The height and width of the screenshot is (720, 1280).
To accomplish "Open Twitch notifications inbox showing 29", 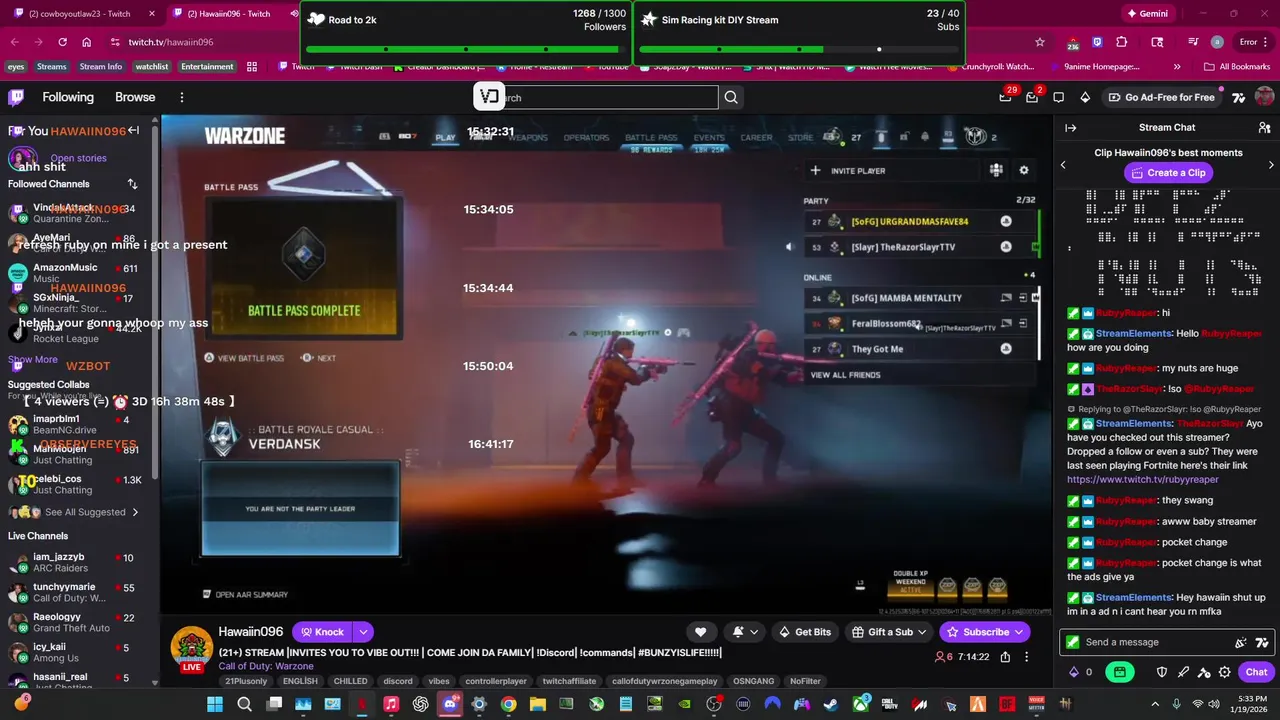I will [x=1006, y=97].
